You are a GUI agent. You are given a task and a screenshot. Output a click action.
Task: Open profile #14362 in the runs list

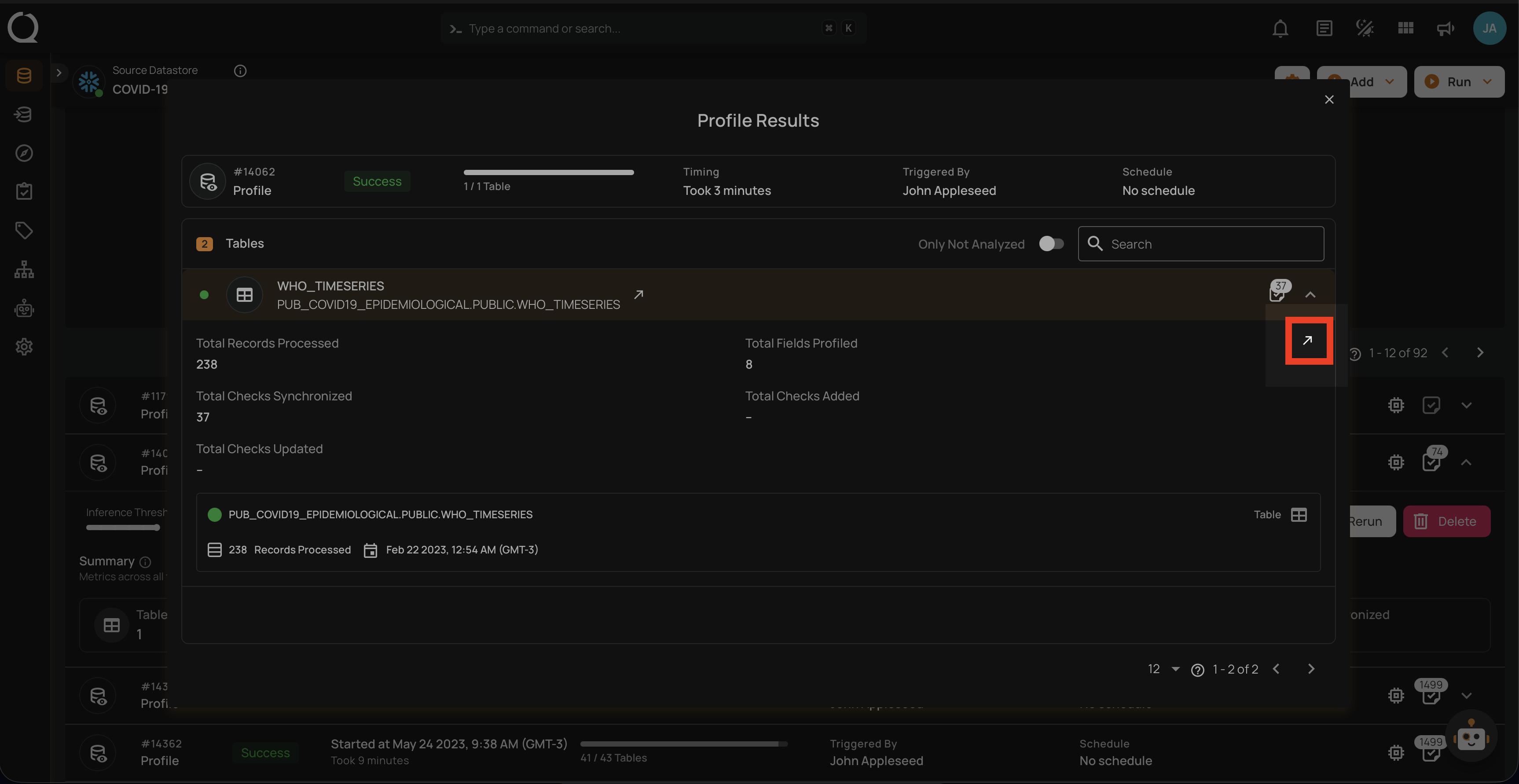pos(160,752)
